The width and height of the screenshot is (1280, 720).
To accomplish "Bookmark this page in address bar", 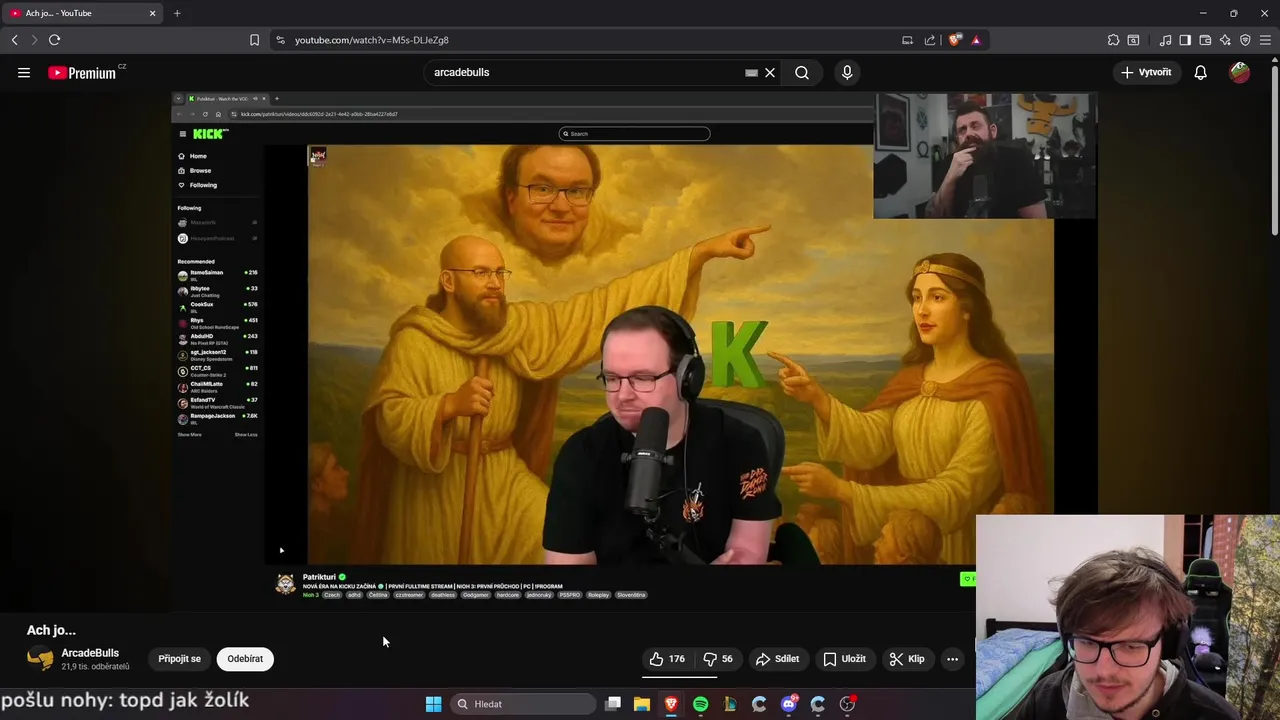I will tap(254, 40).
